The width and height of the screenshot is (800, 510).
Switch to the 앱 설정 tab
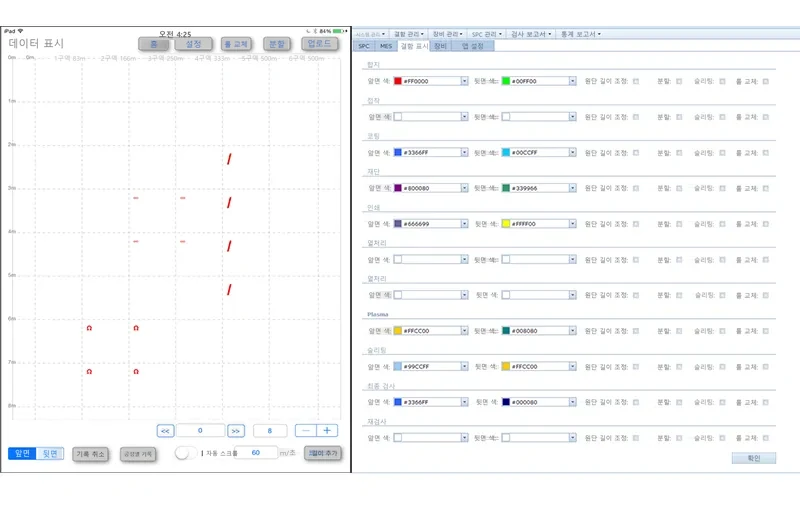pos(472,46)
